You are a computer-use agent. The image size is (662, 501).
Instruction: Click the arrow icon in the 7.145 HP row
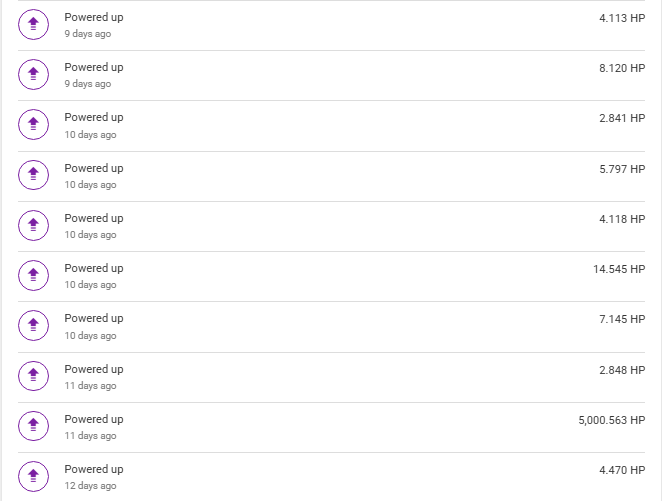[x=33, y=325]
